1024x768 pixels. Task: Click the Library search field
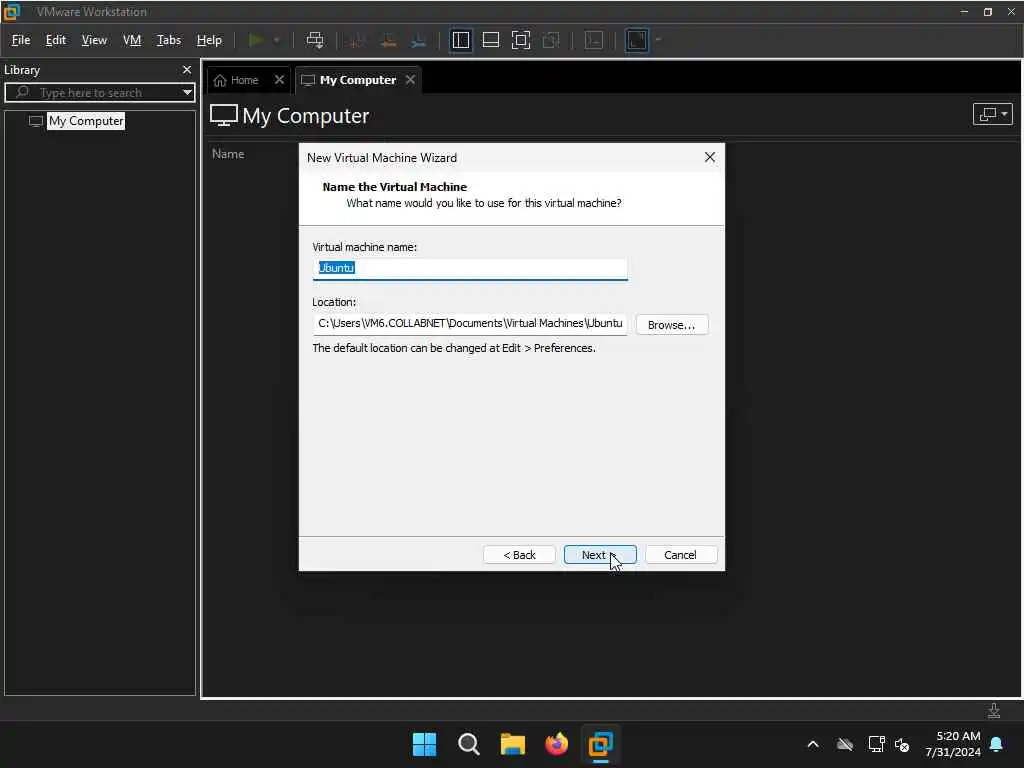point(98,93)
